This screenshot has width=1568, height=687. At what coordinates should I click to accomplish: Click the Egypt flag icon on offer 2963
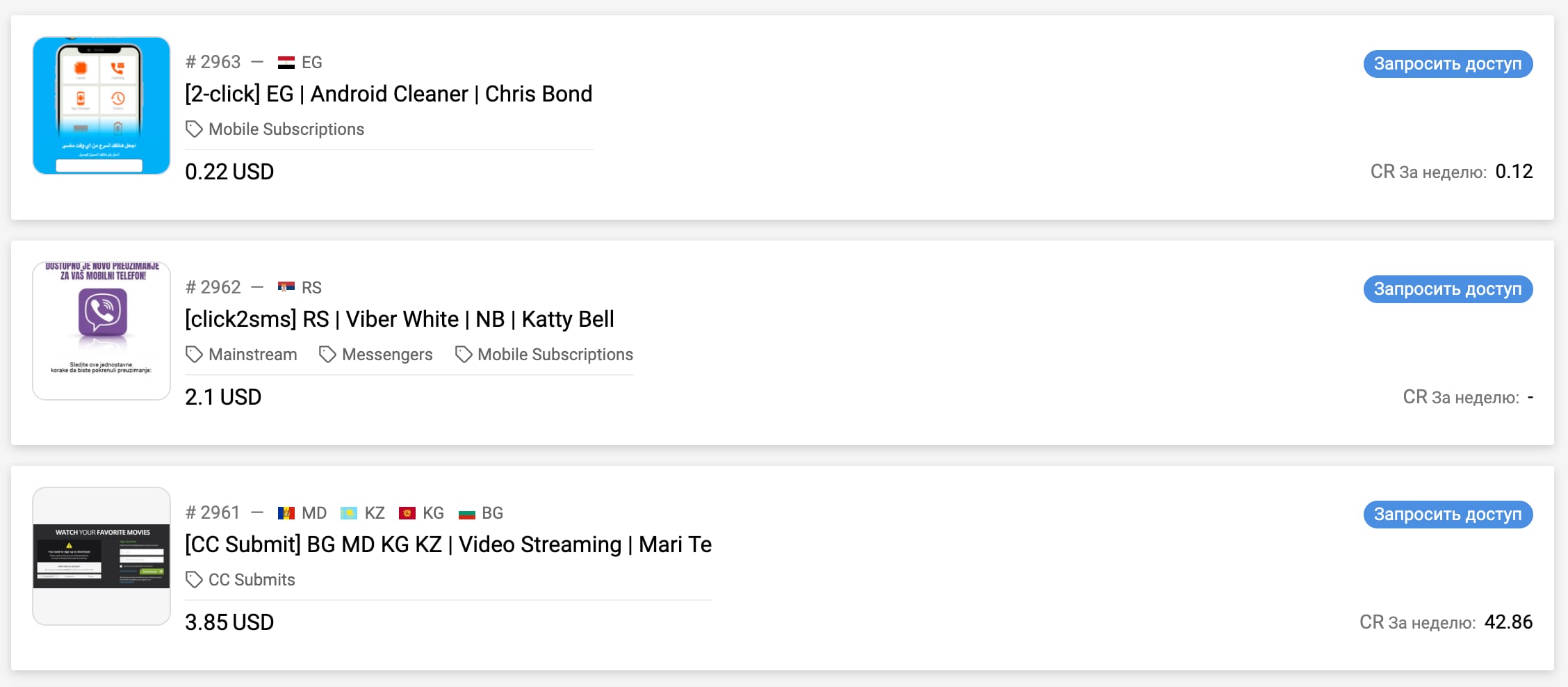click(x=286, y=63)
